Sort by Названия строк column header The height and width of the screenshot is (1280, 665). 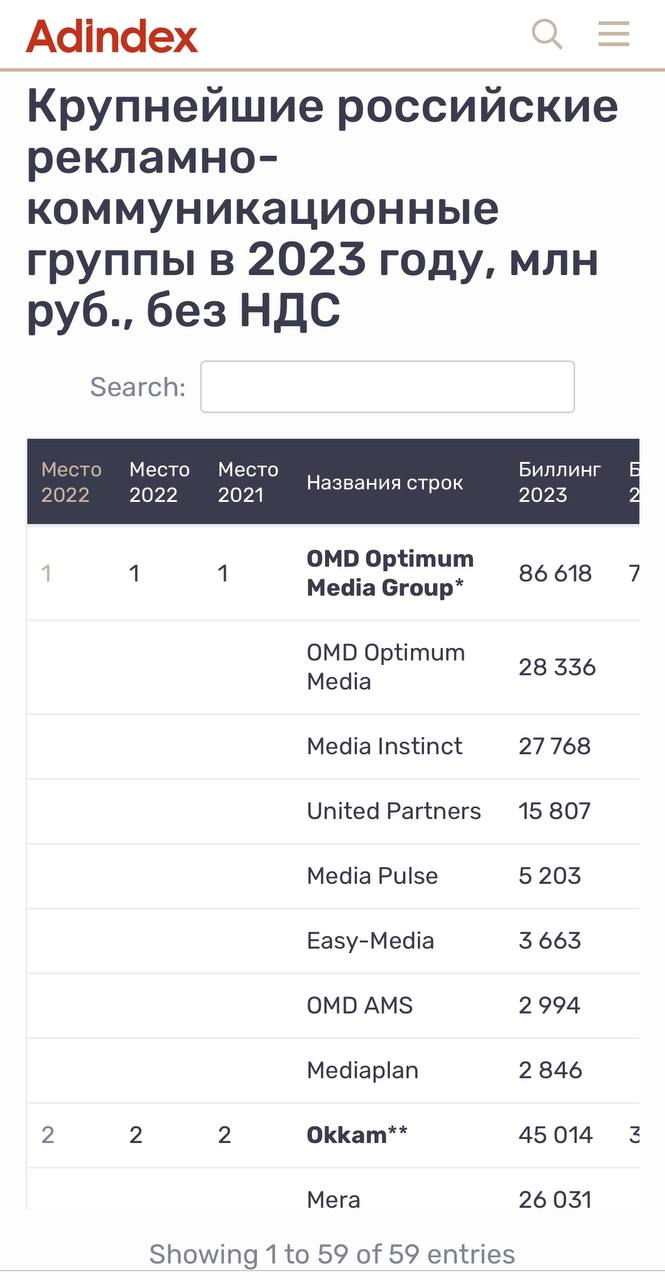385,483
